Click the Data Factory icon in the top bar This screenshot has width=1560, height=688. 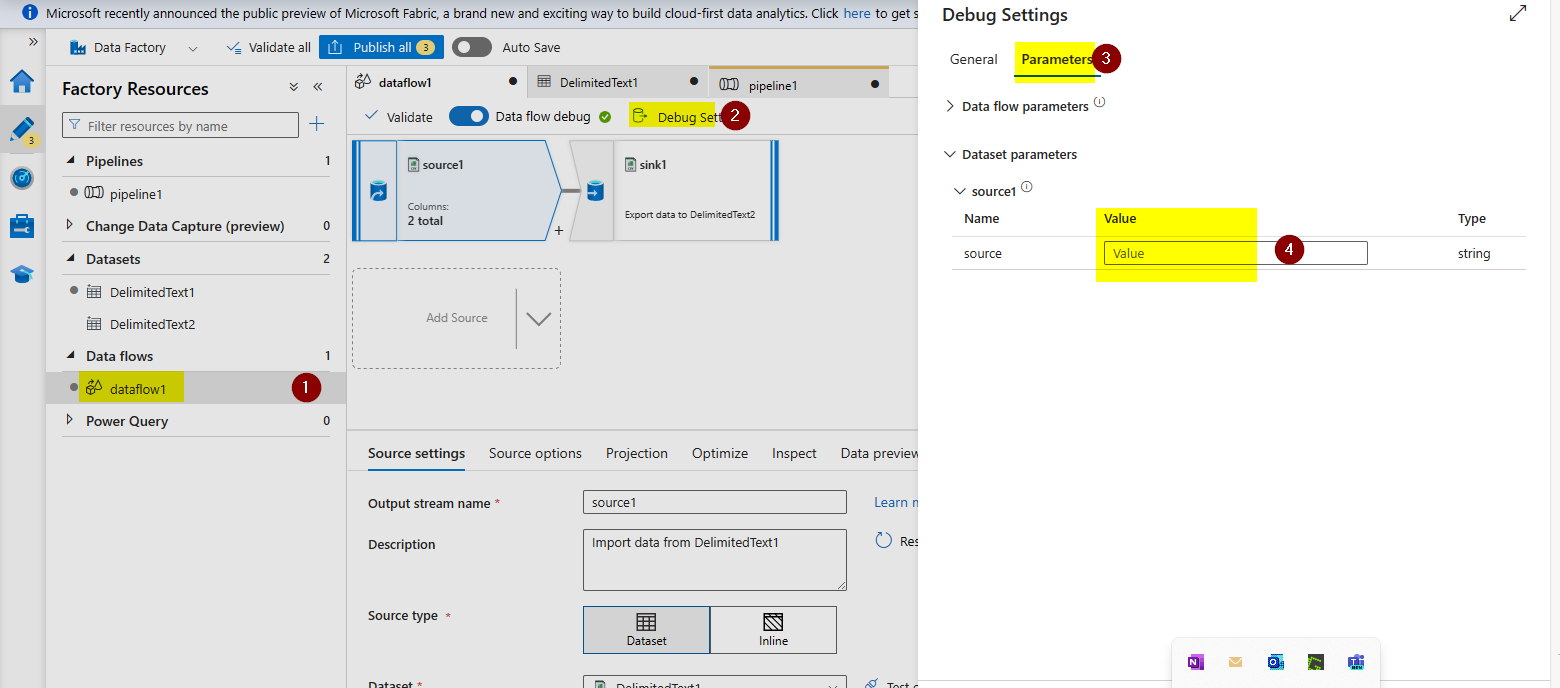click(76, 46)
